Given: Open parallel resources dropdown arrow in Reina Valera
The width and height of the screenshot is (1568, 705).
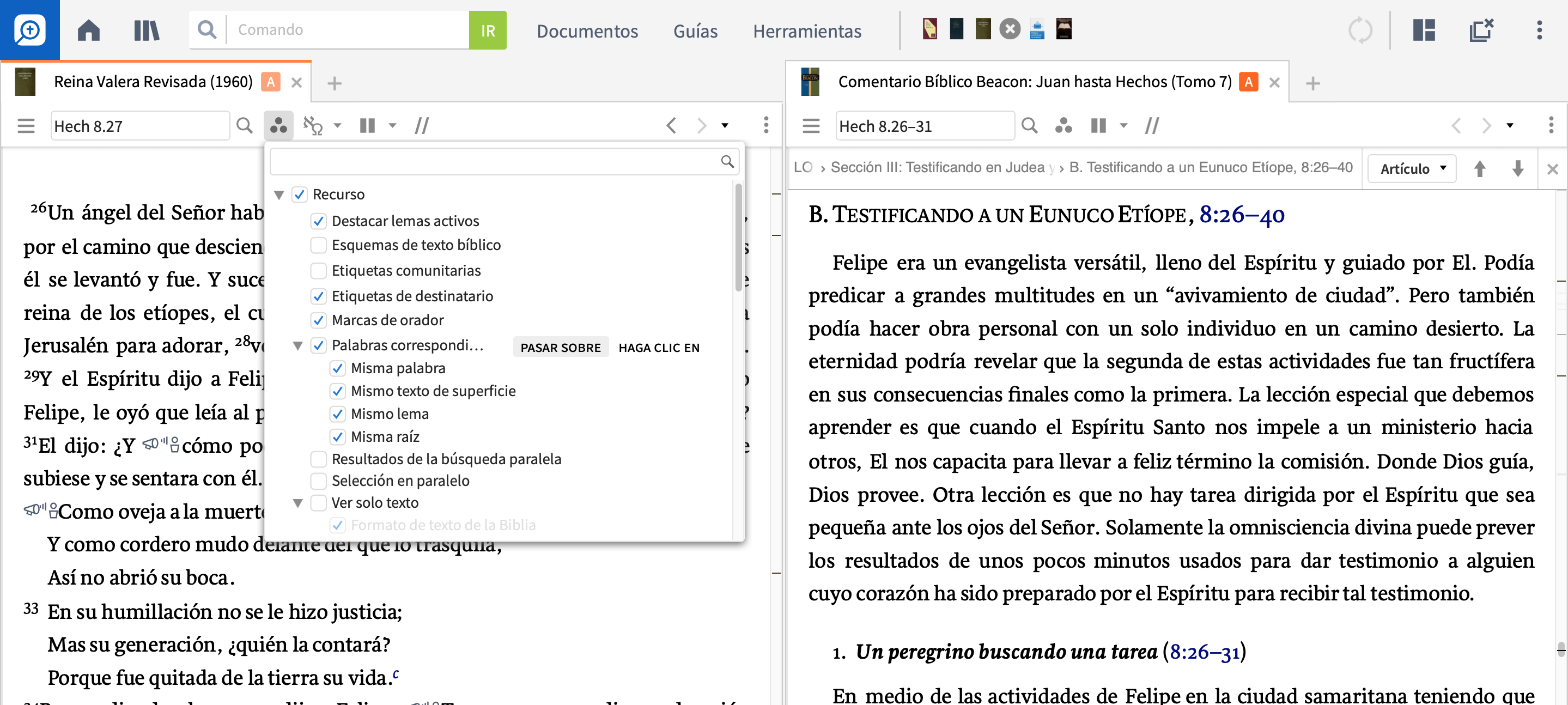Looking at the screenshot, I should 393,126.
